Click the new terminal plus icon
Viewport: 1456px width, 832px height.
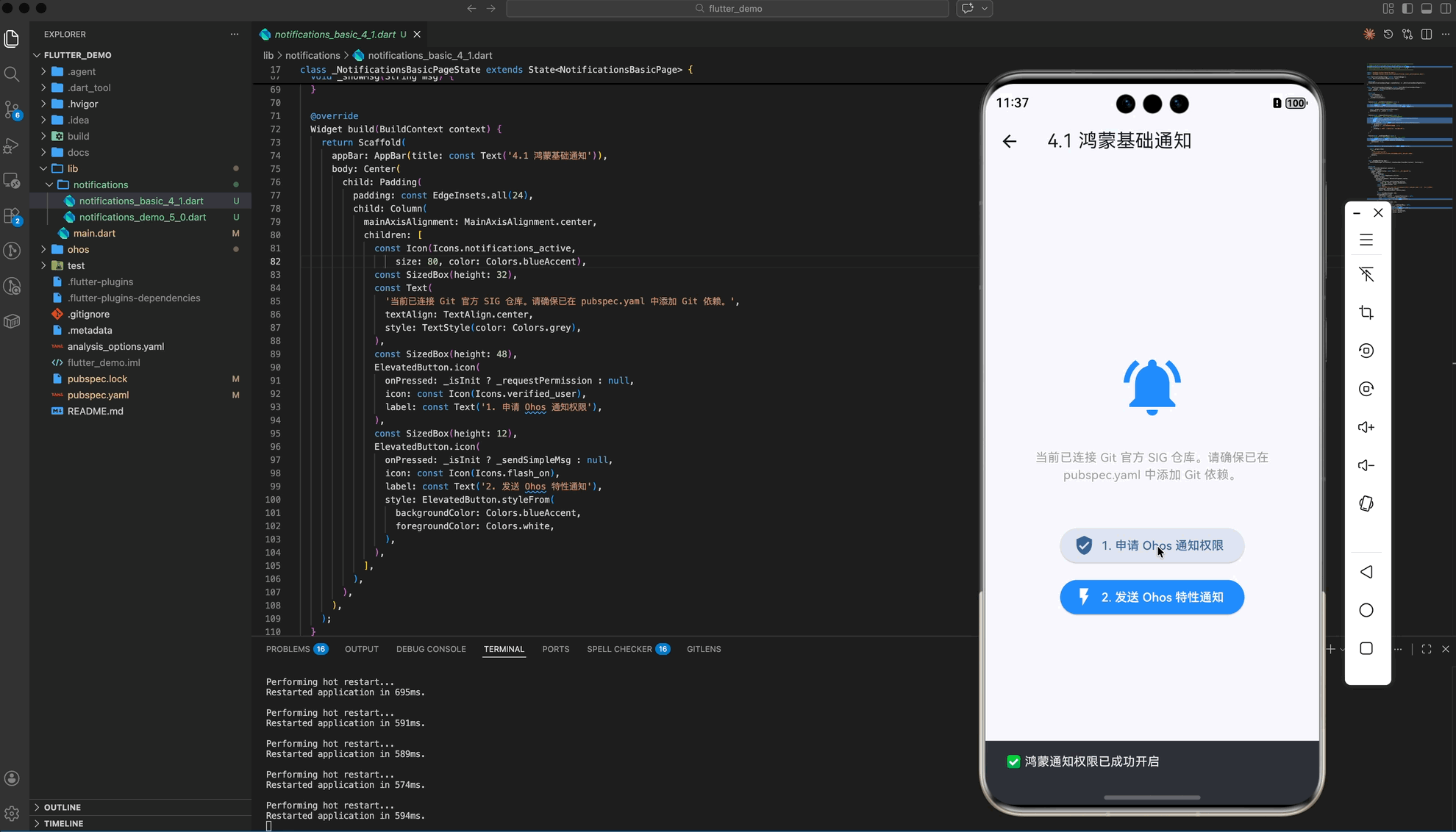(x=1330, y=649)
